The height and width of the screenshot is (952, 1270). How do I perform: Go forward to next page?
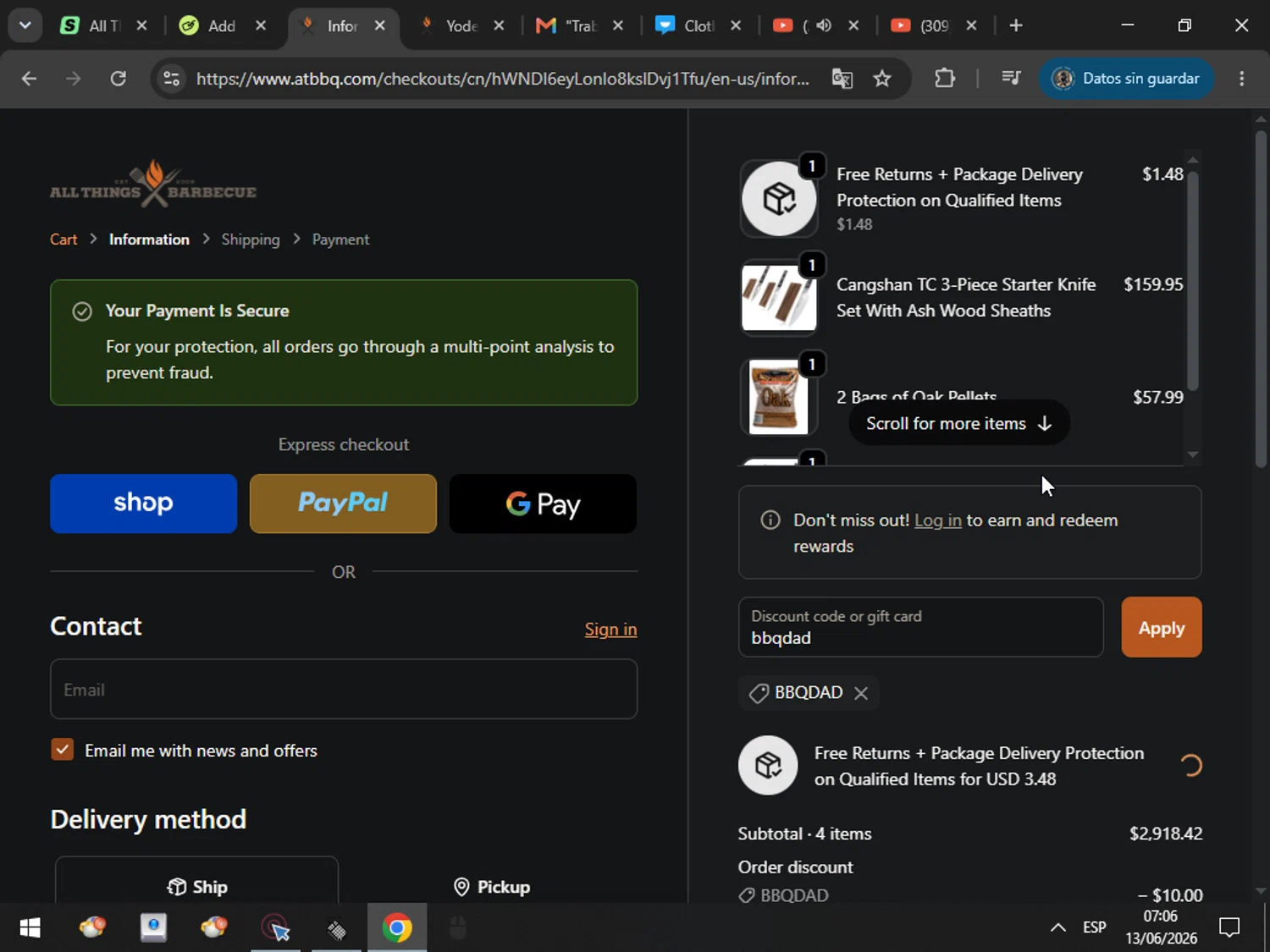[x=74, y=79]
